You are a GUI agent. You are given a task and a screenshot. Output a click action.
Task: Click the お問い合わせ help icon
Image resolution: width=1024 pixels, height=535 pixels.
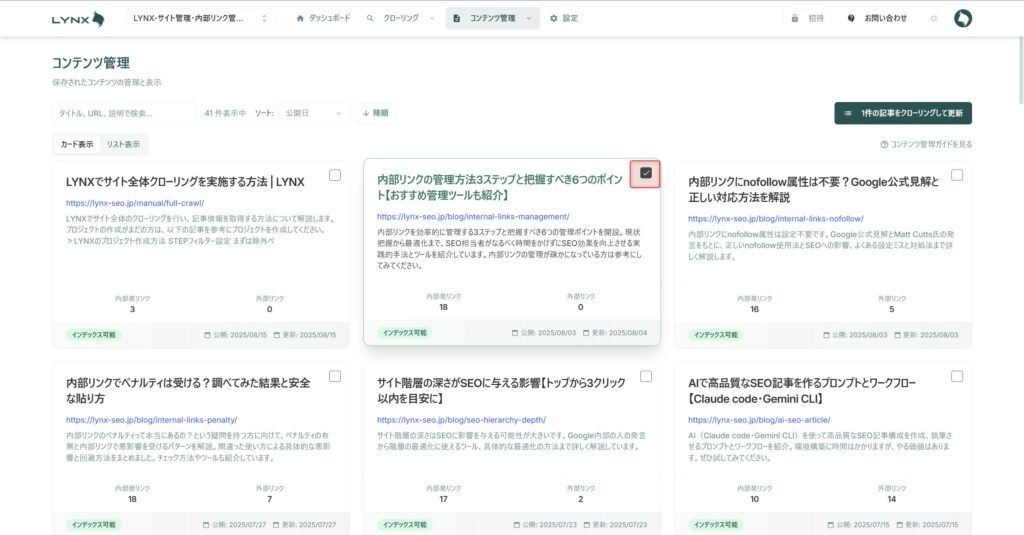851,18
